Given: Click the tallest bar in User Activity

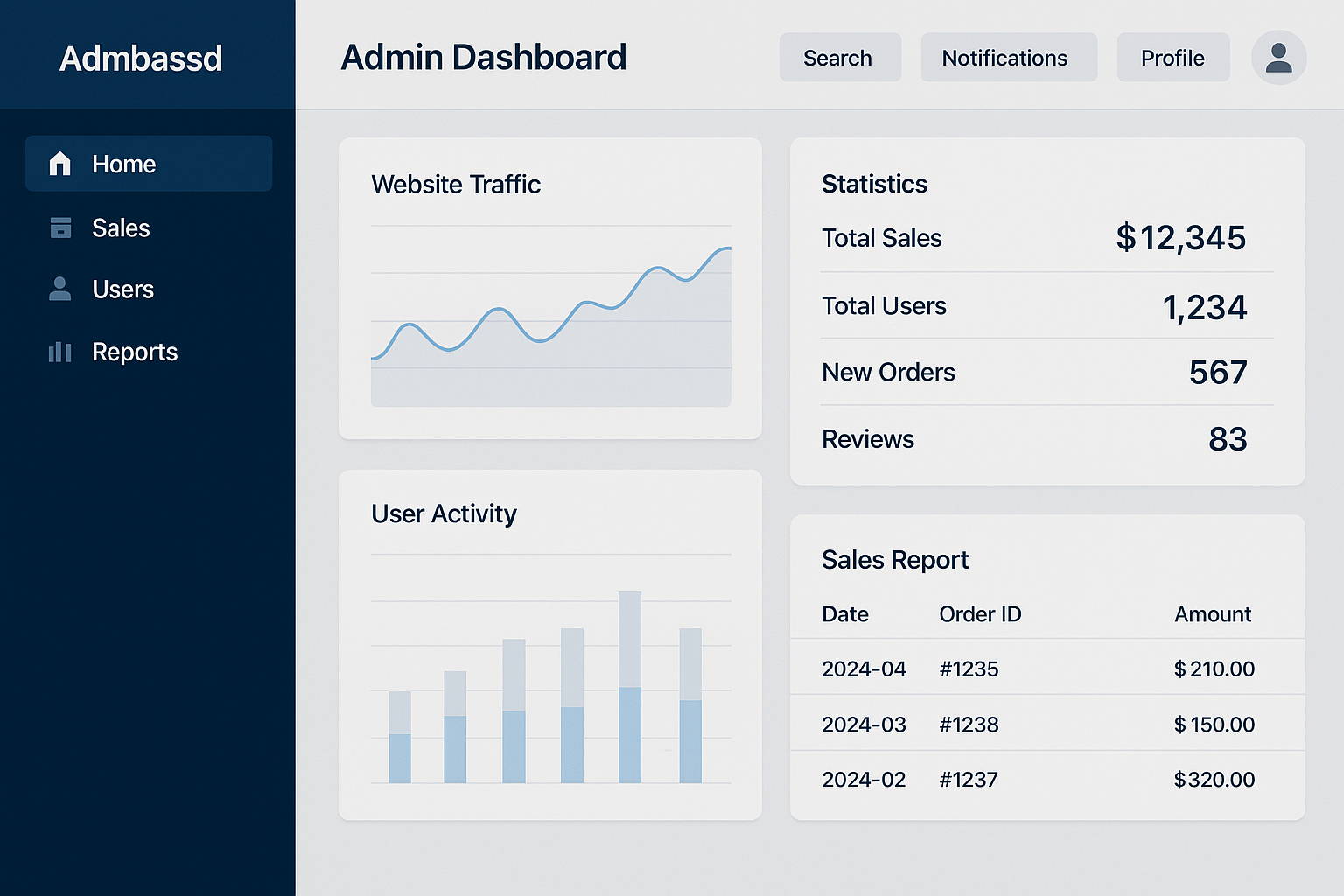Looking at the screenshot, I should coord(630,687).
